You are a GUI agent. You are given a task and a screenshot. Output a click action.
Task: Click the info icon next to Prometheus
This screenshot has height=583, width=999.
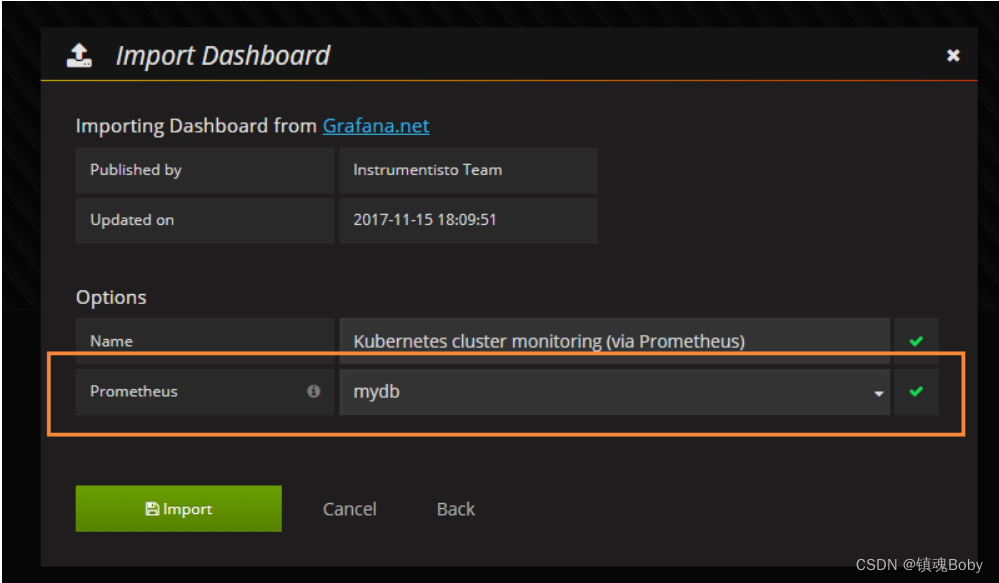[x=313, y=391]
